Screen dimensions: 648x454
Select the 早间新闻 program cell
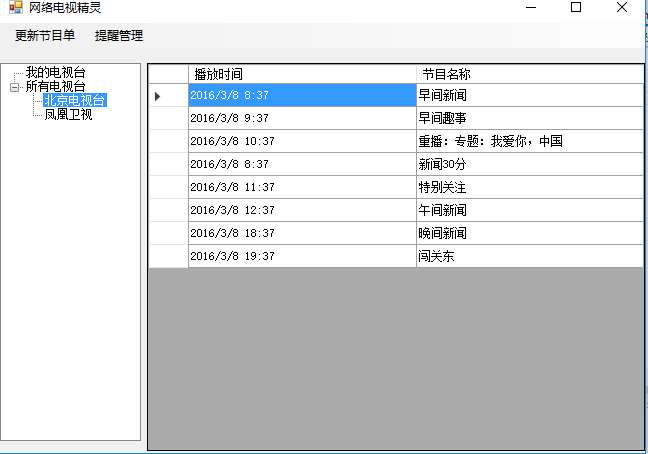pyautogui.click(x=530, y=95)
